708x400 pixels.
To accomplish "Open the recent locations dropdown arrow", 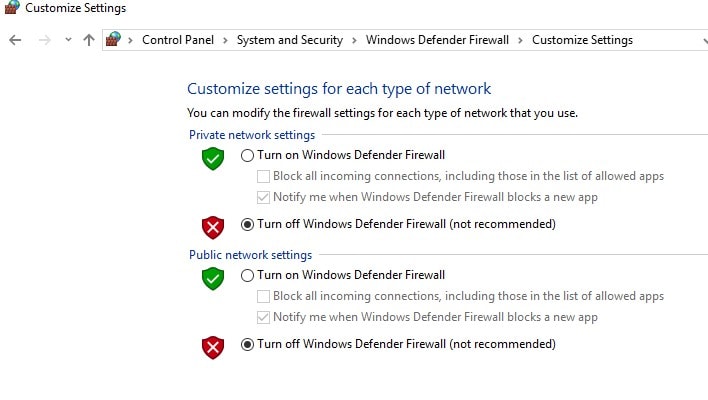I will [68, 40].
